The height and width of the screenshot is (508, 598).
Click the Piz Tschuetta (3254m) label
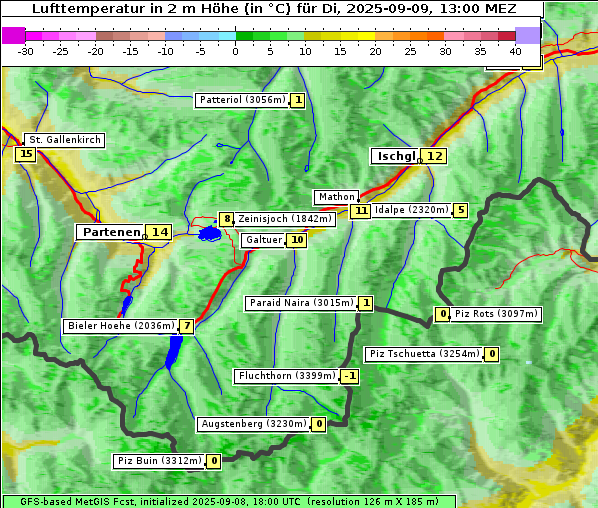point(424,354)
